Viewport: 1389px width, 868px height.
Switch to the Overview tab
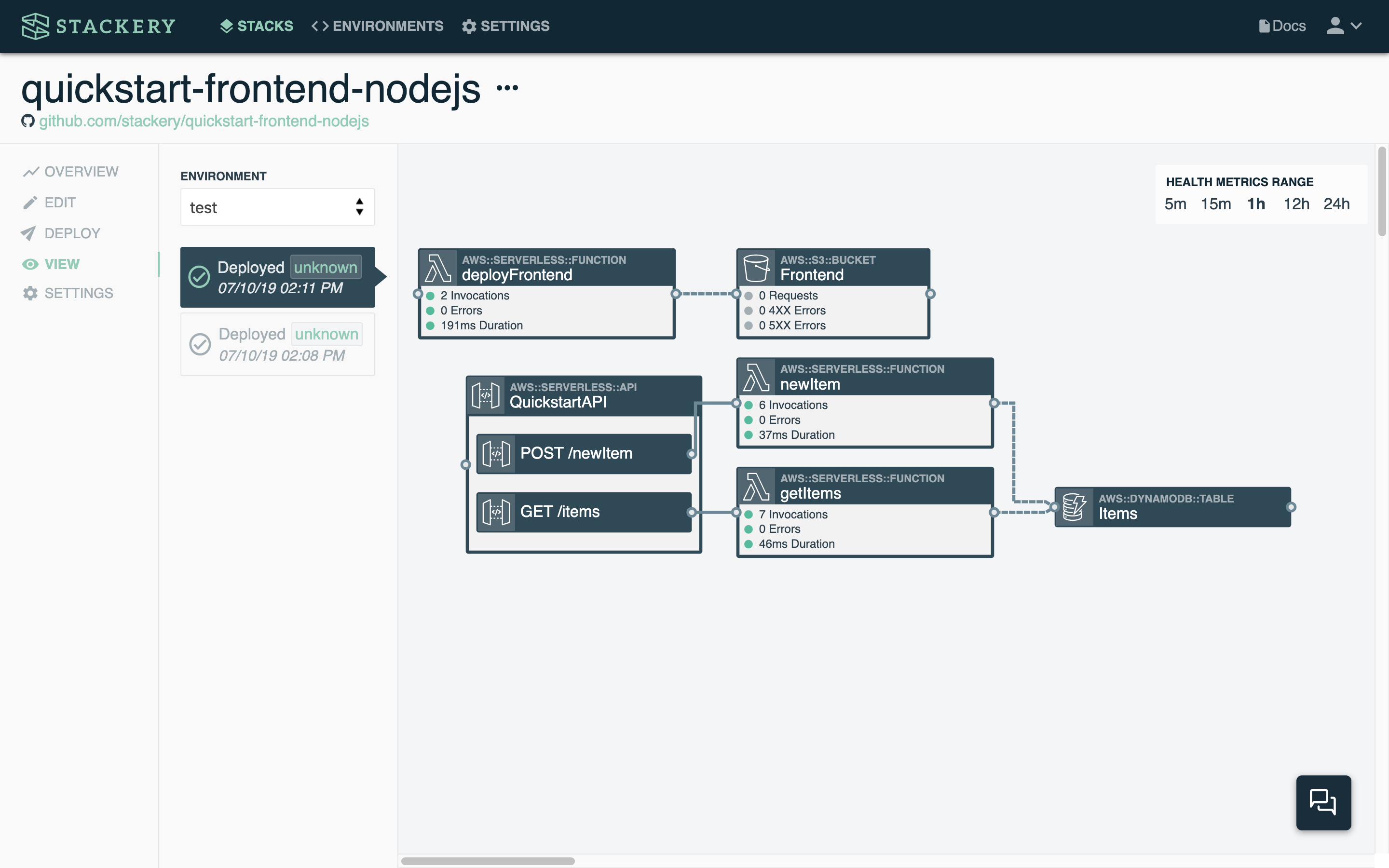click(70, 172)
